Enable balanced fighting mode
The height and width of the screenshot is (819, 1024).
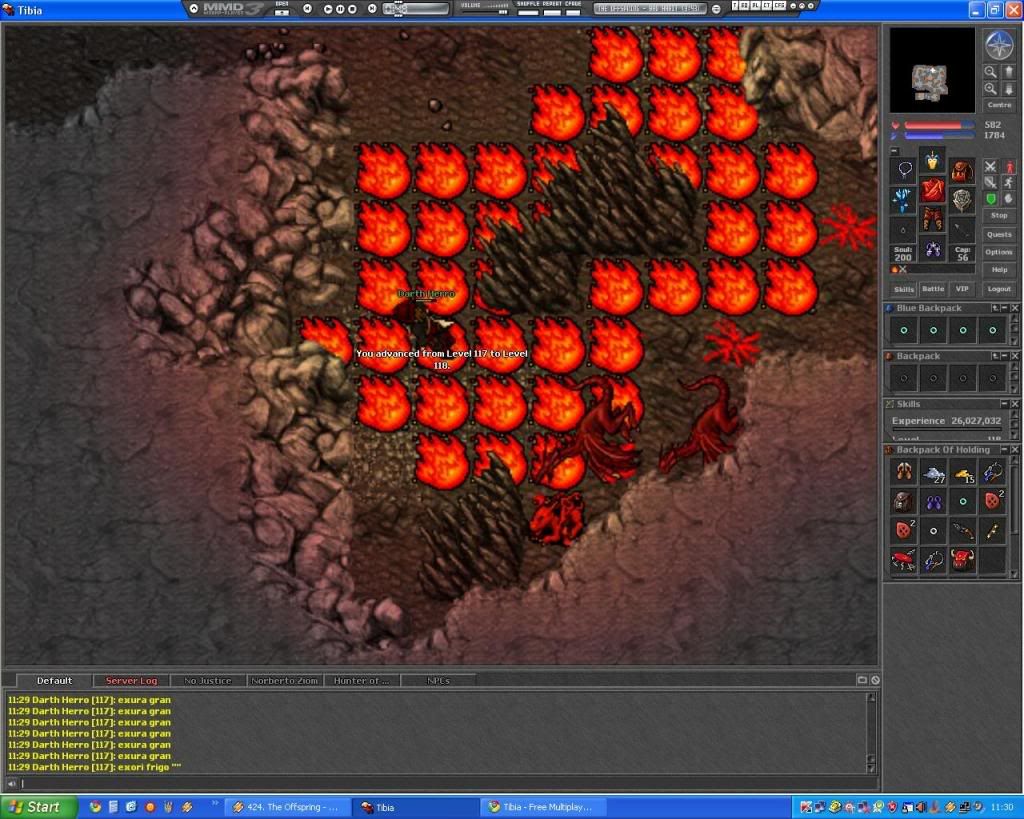pyautogui.click(x=991, y=182)
